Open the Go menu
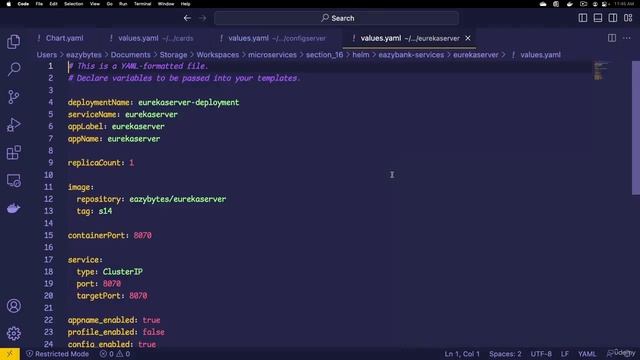640x360 pixels. pos(109,4)
